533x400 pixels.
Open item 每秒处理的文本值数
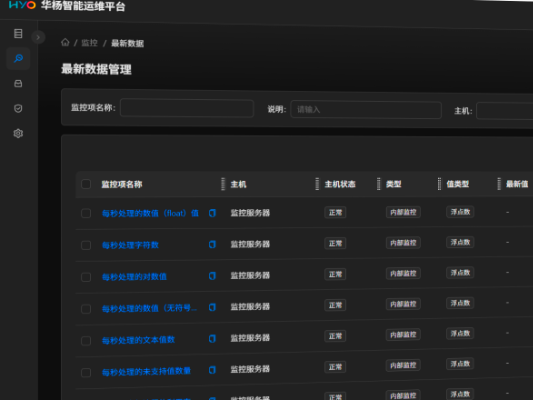tap(138, 340)
